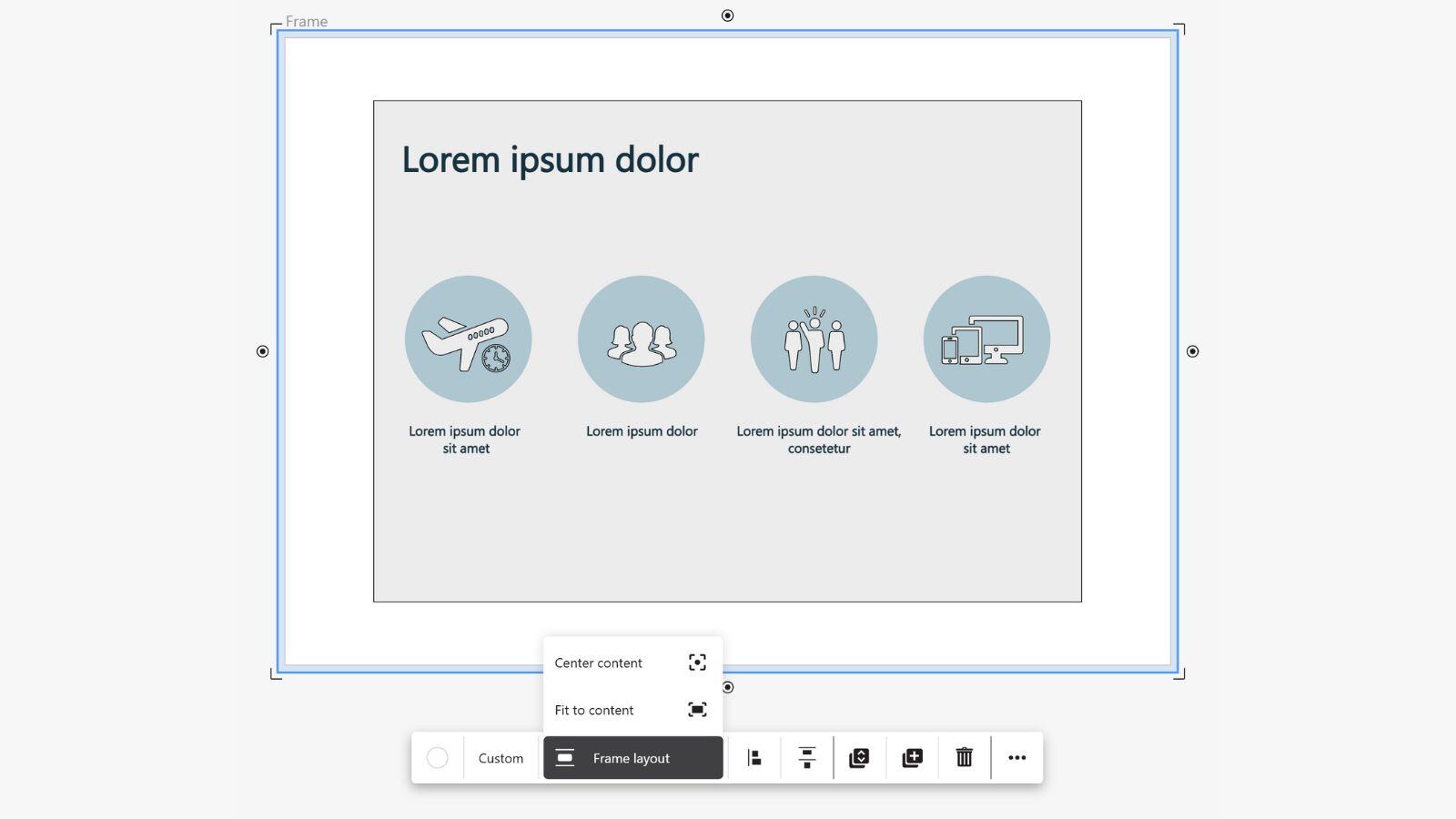Select the Frame title label

(x=306, y=22)
